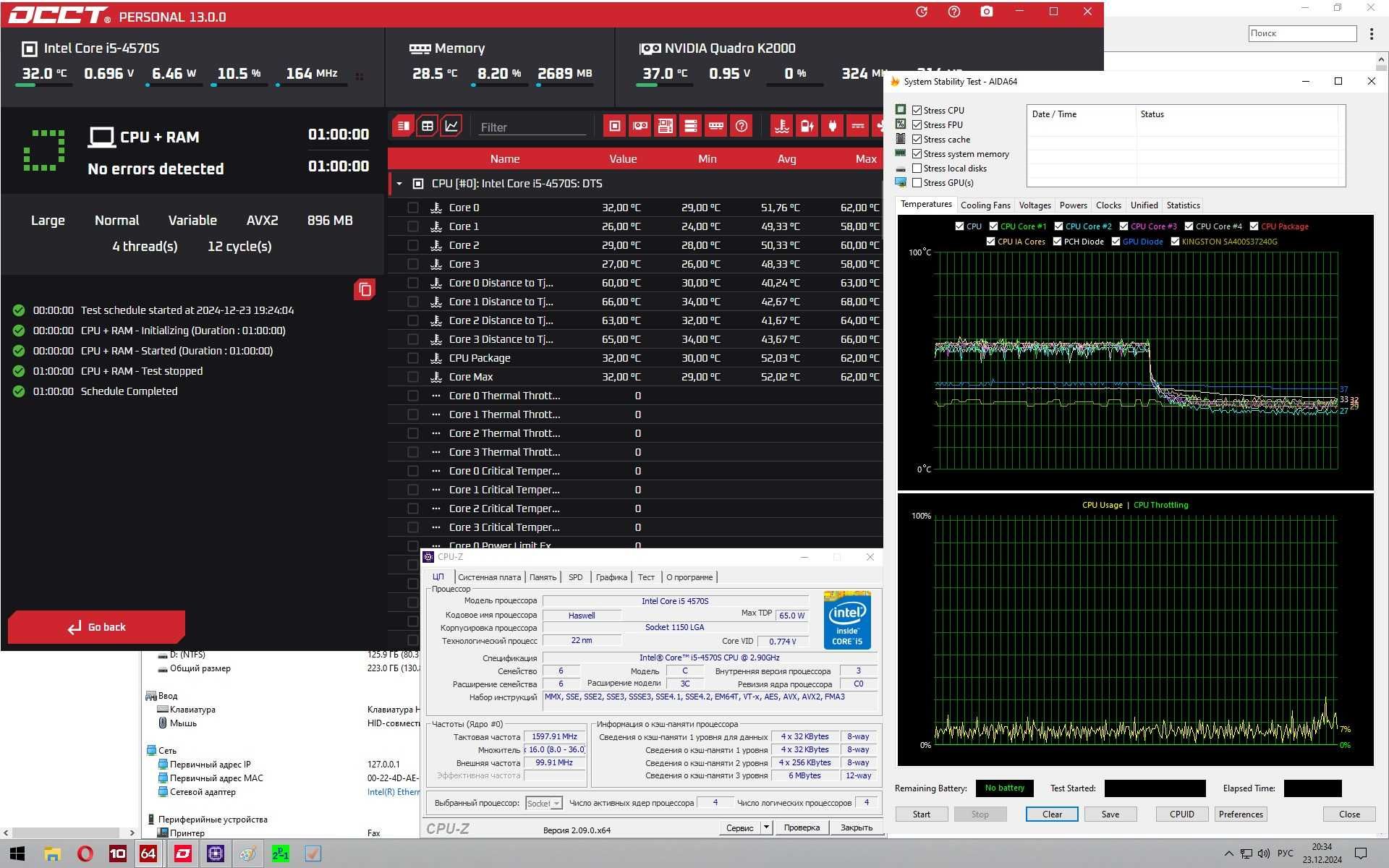Take a screenshot with OCCT camera icon
1389x868 pixels.
tap(987, 12)
